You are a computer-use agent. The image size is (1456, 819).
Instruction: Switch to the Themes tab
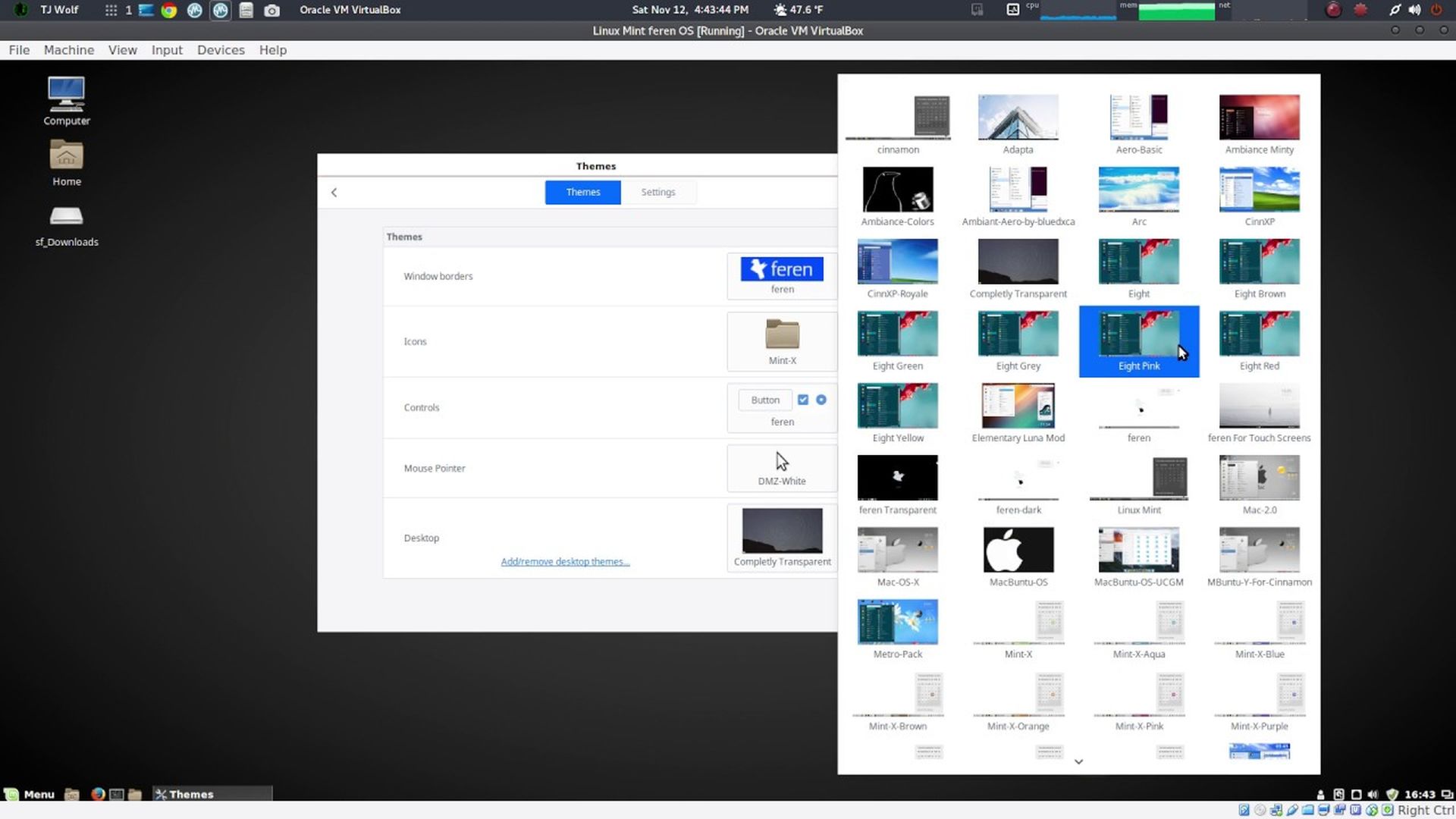click(x=582, y=192)
